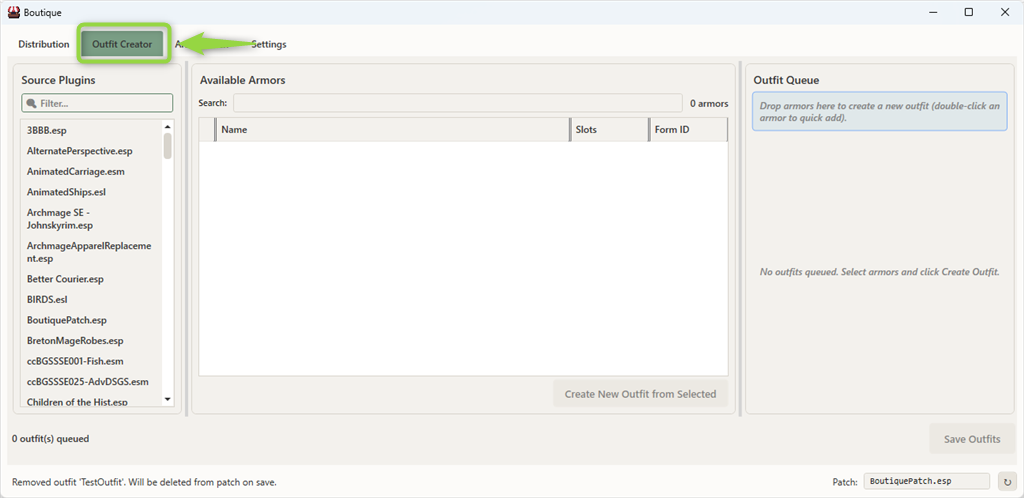Select AnimatedCarriage.esm in the plugin list
The width and height of the screenshot is (1024, 498).
[76, 172]
